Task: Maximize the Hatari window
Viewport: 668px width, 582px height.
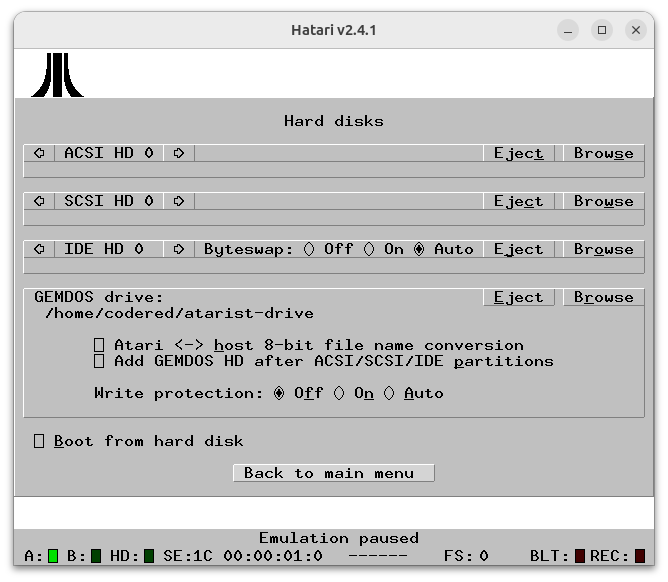Action: [602, 30]
